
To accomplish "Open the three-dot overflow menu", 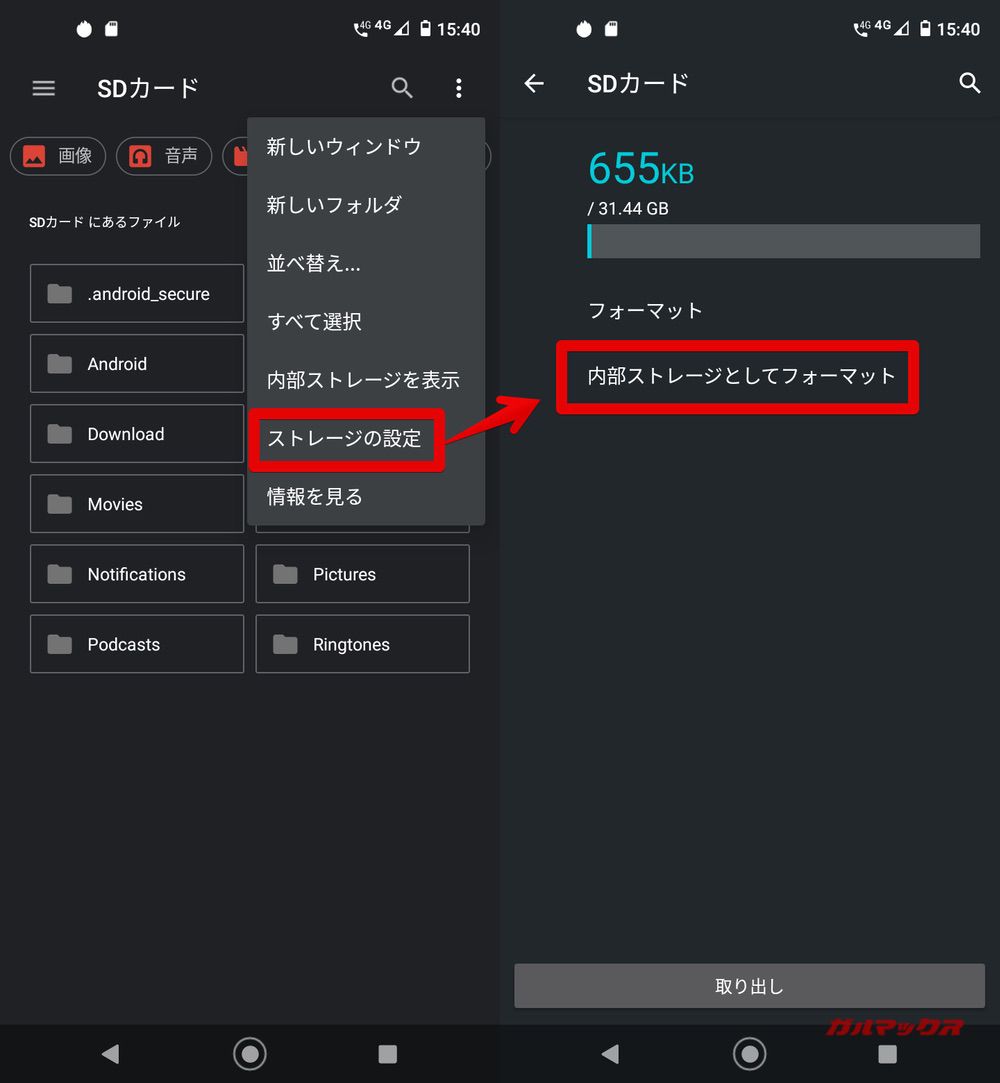I will 458,88.
